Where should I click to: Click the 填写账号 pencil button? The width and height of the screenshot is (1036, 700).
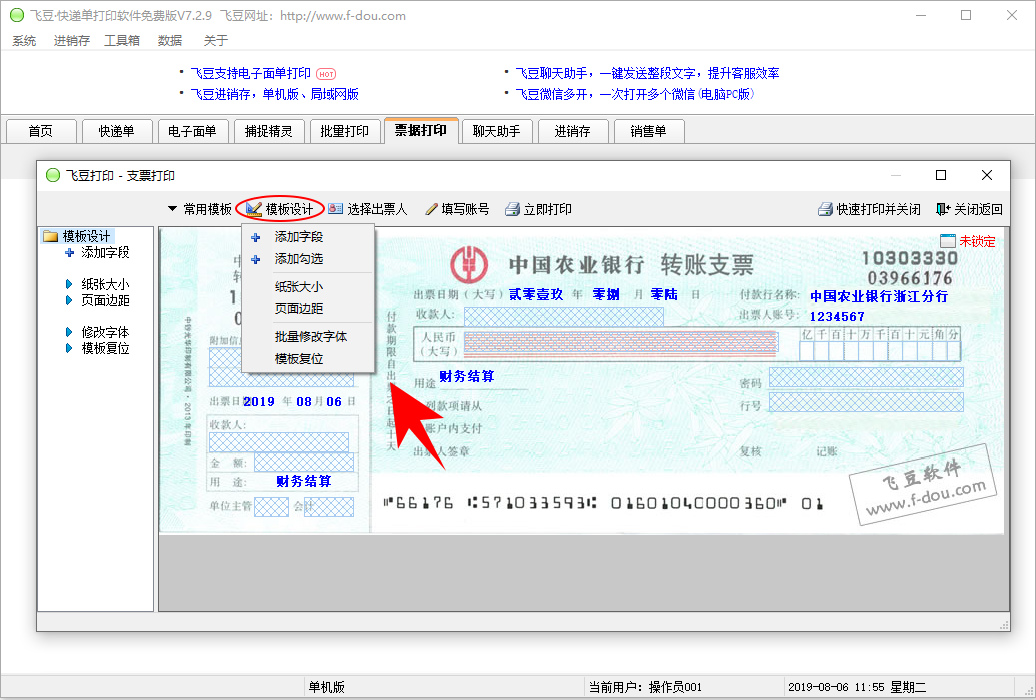[x=457, y=209]
